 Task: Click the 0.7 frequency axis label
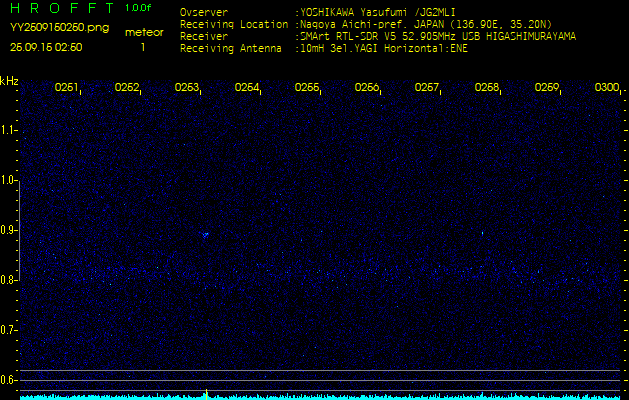pos(9,330)
